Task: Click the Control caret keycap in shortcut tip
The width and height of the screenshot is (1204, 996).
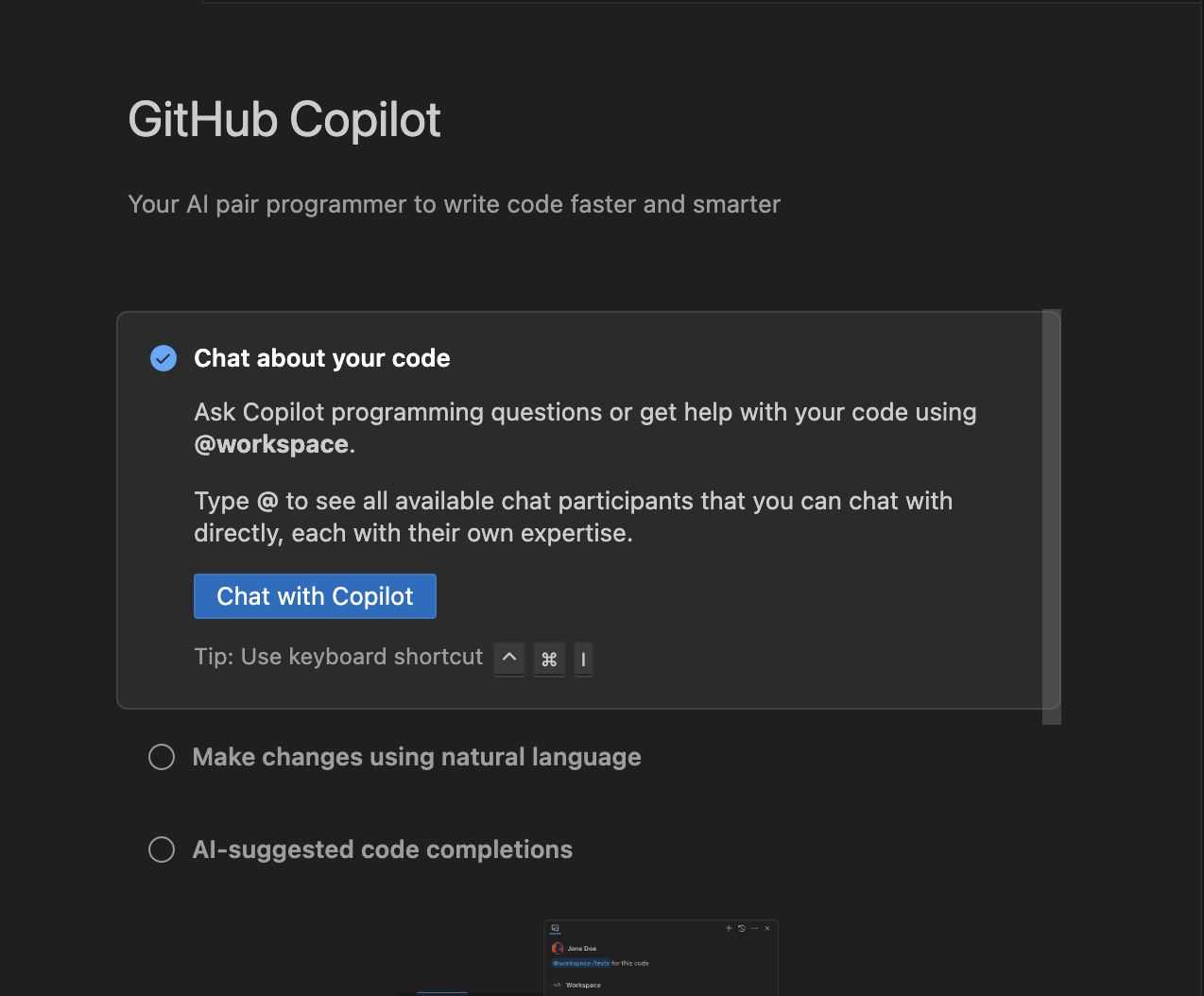Action: pyautogui.click(x=509, y=658)
